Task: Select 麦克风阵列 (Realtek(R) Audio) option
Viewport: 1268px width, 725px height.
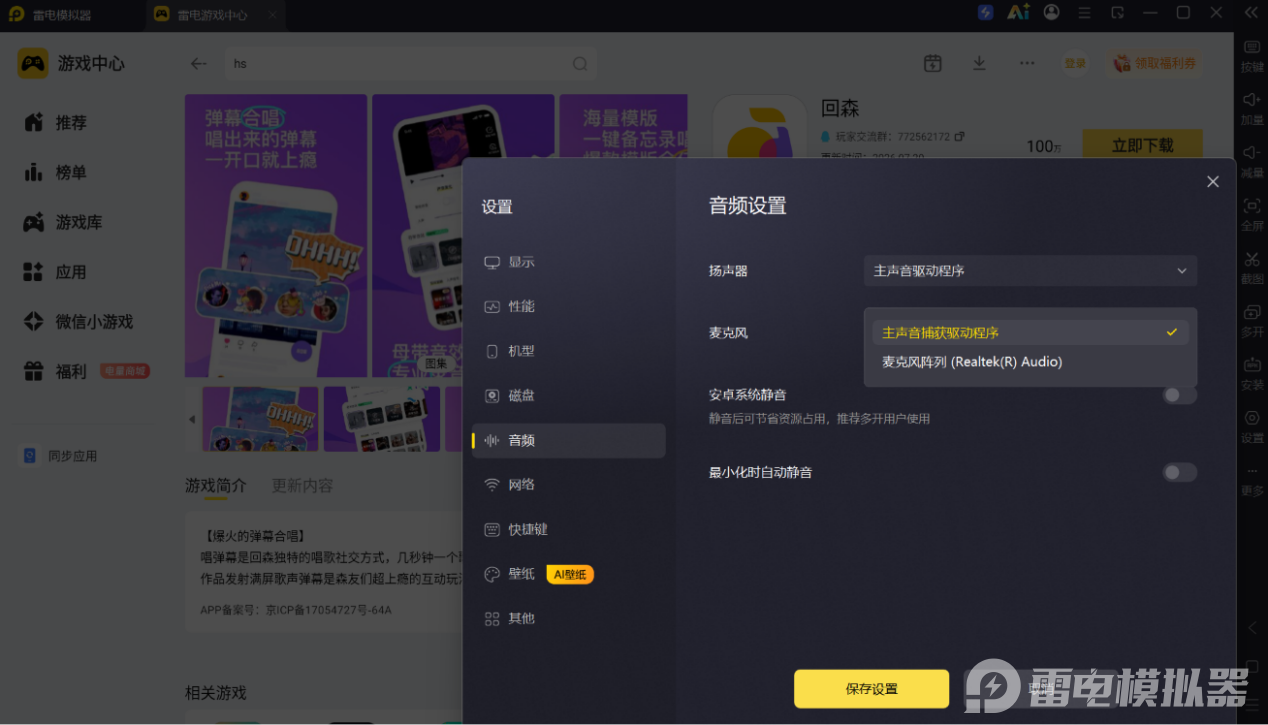Action: pos(1030,362)
